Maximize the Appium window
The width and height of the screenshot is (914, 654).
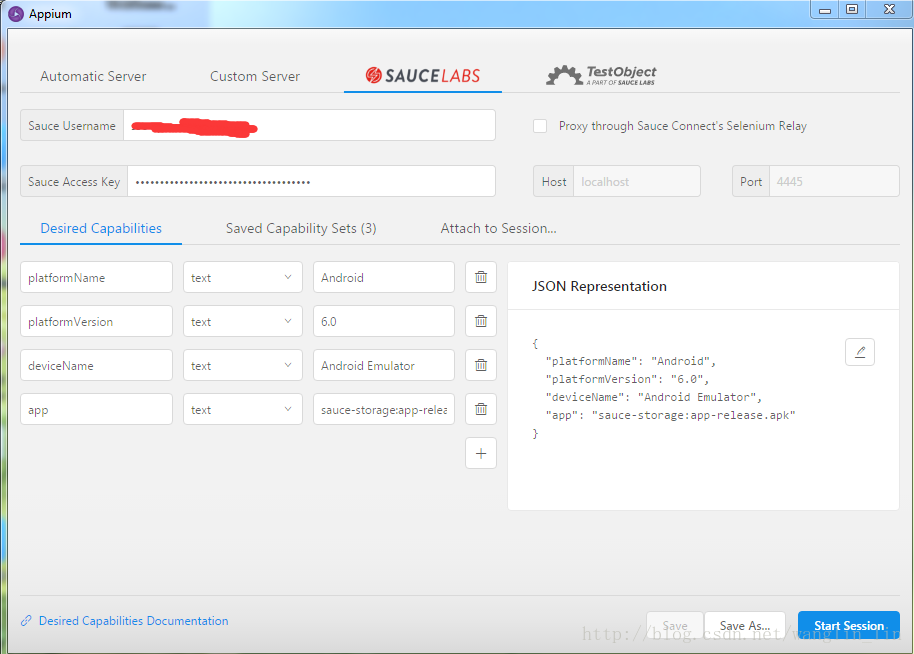[x=852, y=10]
